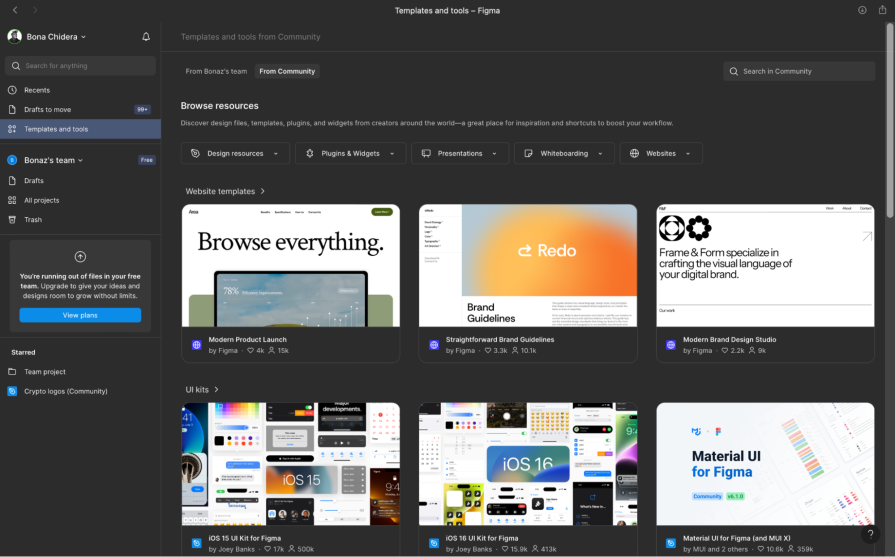Click the Trash icon in sidebar
The height and width of the screenshot is (557, 895).
[x=12, y=220]
